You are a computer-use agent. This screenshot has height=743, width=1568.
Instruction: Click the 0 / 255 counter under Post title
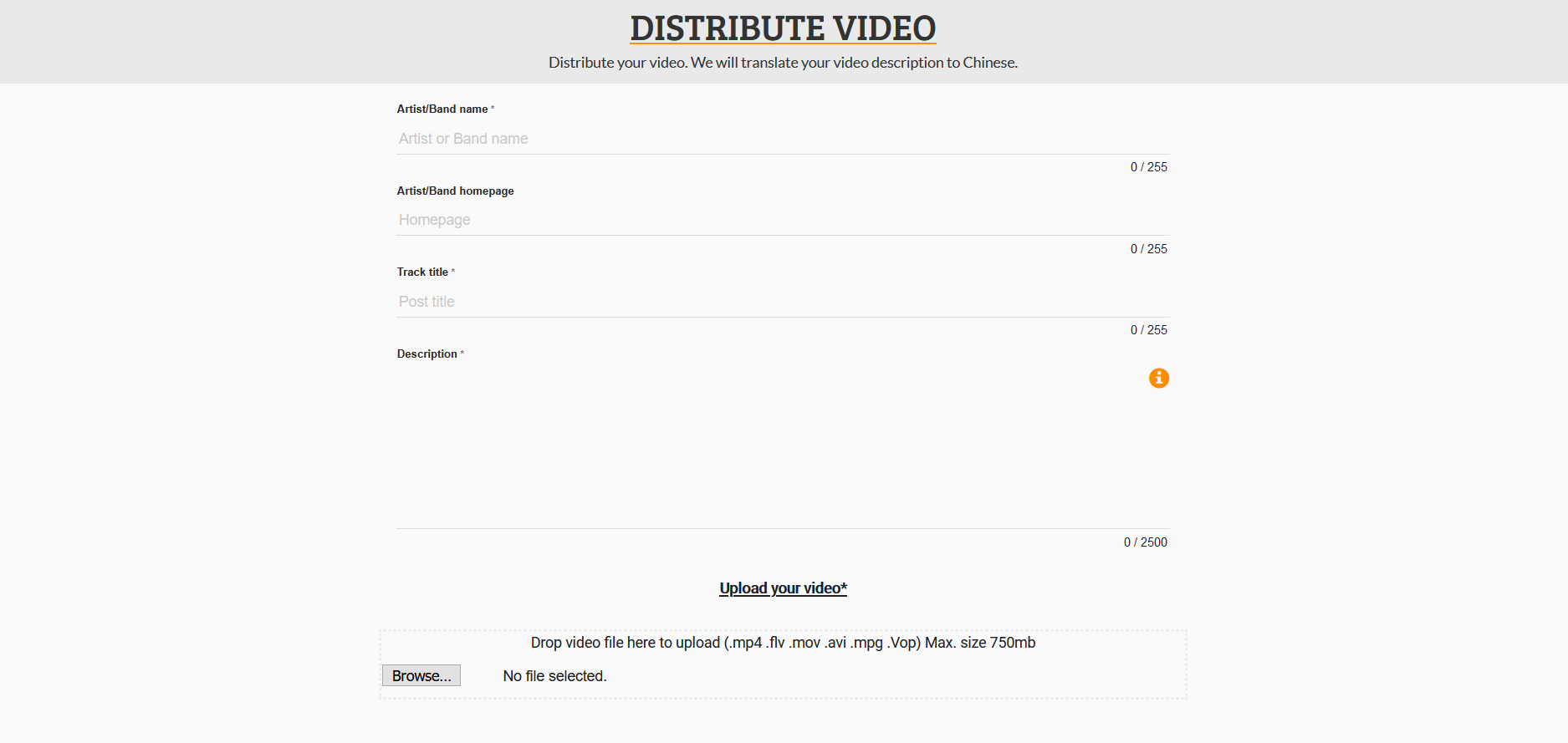(1149, 330)
